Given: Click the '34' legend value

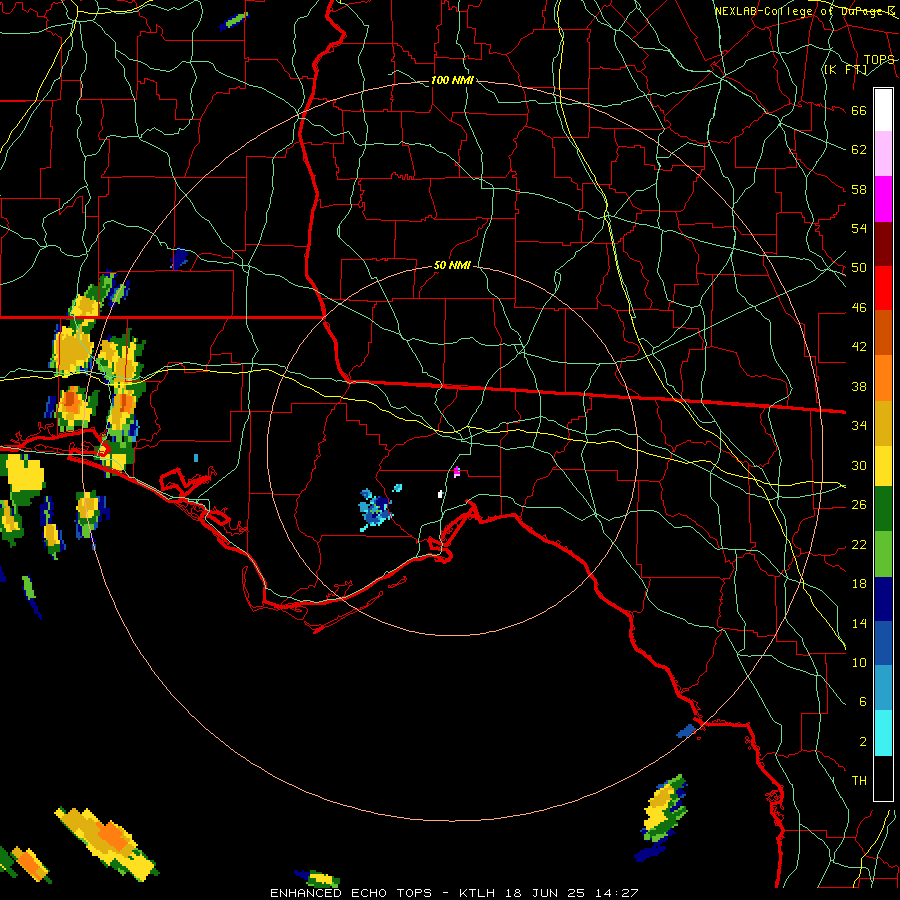Looking at the screenshot, I should click(x=859, y=425).
